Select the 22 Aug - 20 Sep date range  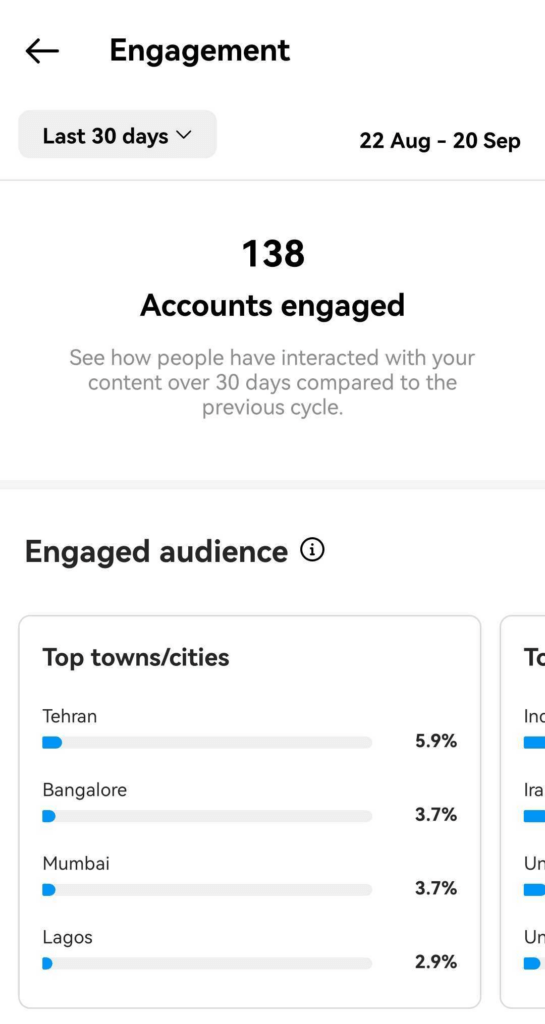click(440, 140)
